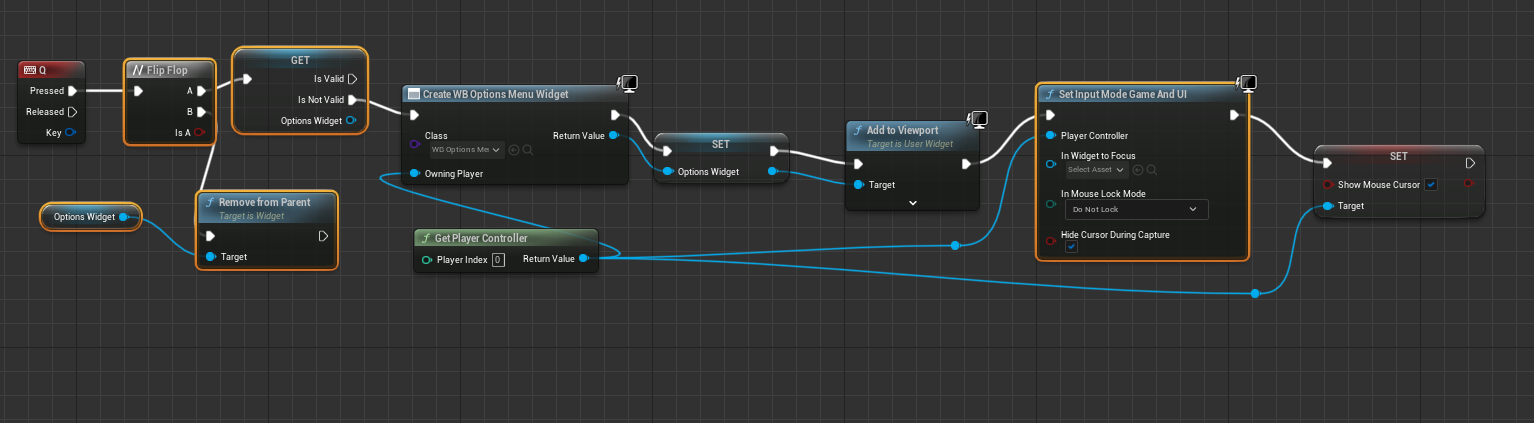Click the Flip Flop input exec pin
Screen dimensions: 1534x423
click(139, 91)
